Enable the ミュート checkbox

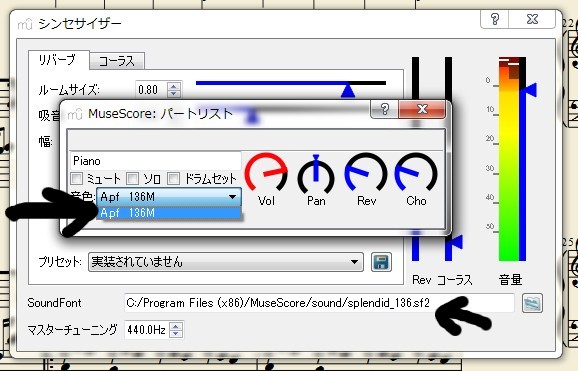[x=76, y=179]
